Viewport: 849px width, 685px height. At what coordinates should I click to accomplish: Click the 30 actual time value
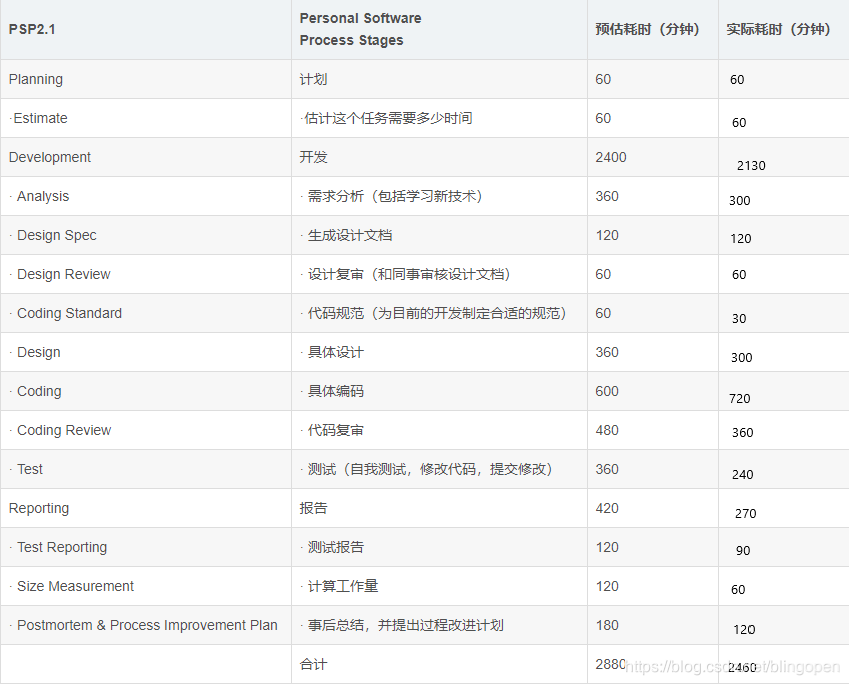pyautogui.click(x=739, y=318)
